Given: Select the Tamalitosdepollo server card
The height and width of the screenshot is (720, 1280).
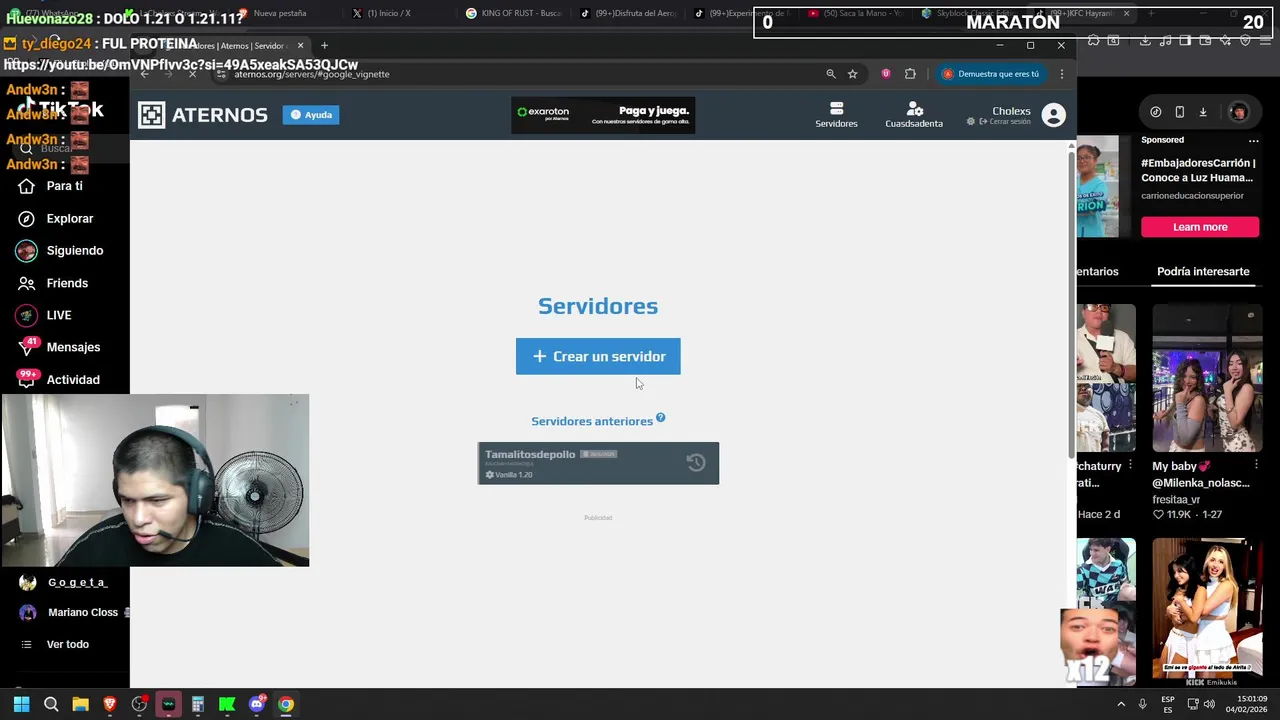Looking at the screenshot, I should click(x=598, y=463).
